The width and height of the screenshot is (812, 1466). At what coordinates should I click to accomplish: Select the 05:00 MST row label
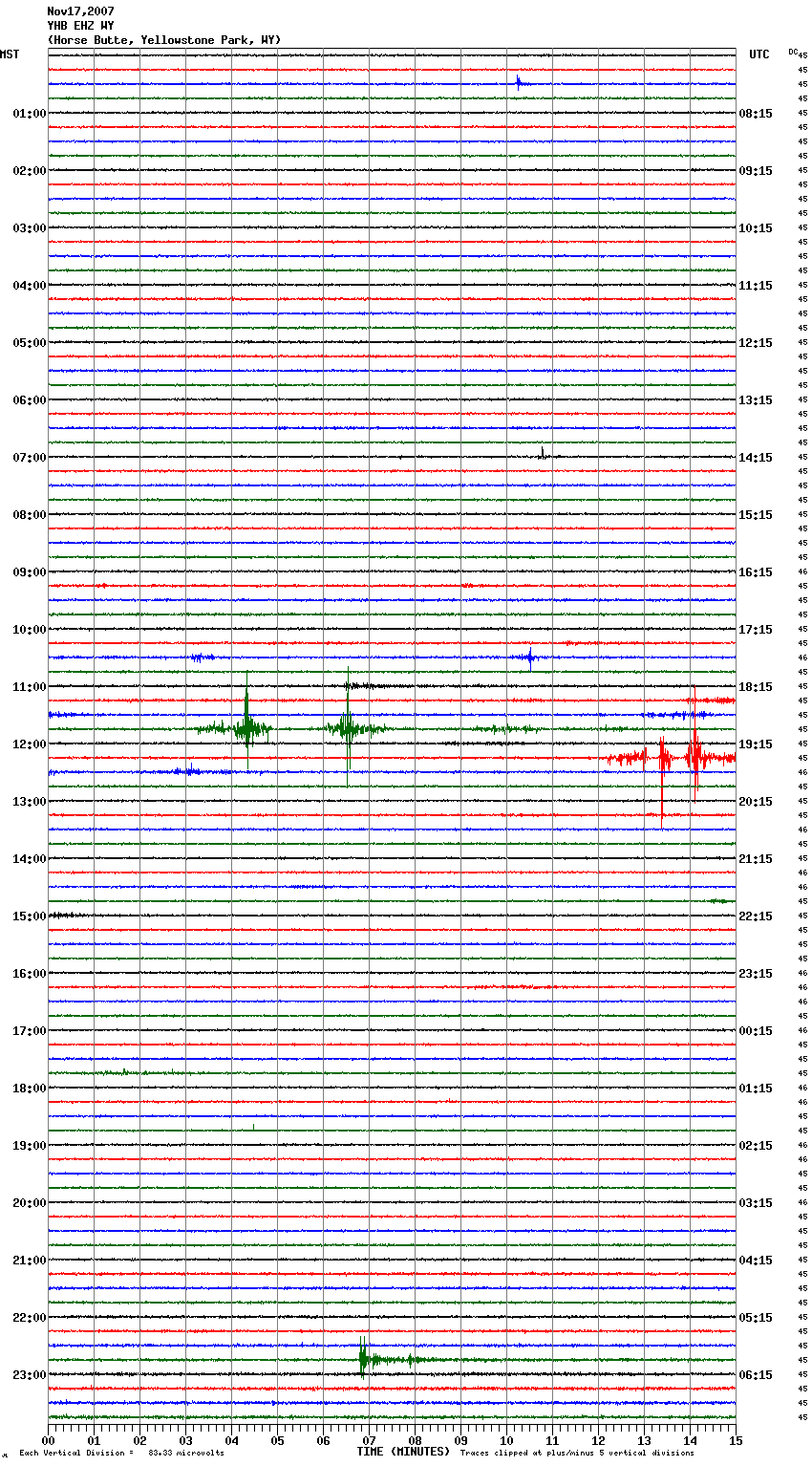(x=29, y=343)
